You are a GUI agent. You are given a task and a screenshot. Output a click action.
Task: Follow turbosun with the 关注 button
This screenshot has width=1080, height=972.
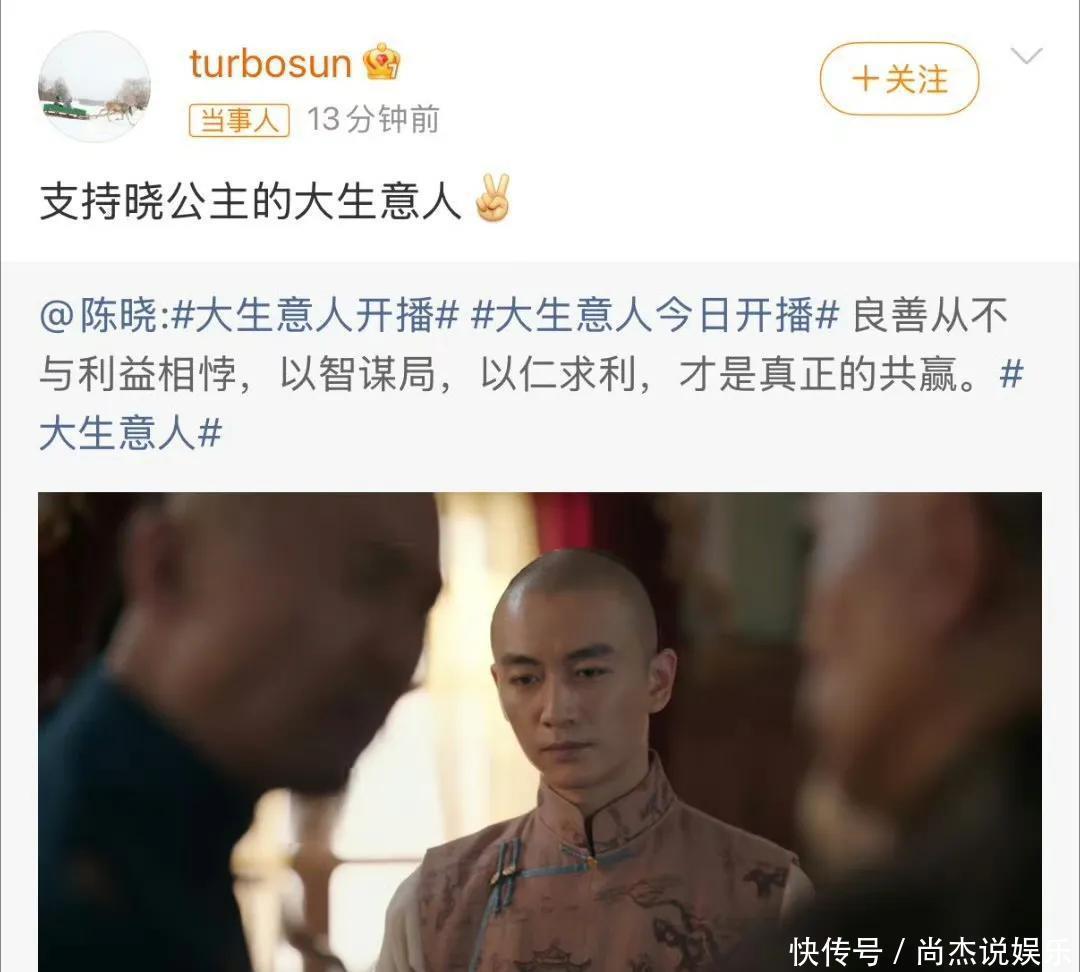tap(899, 79)
